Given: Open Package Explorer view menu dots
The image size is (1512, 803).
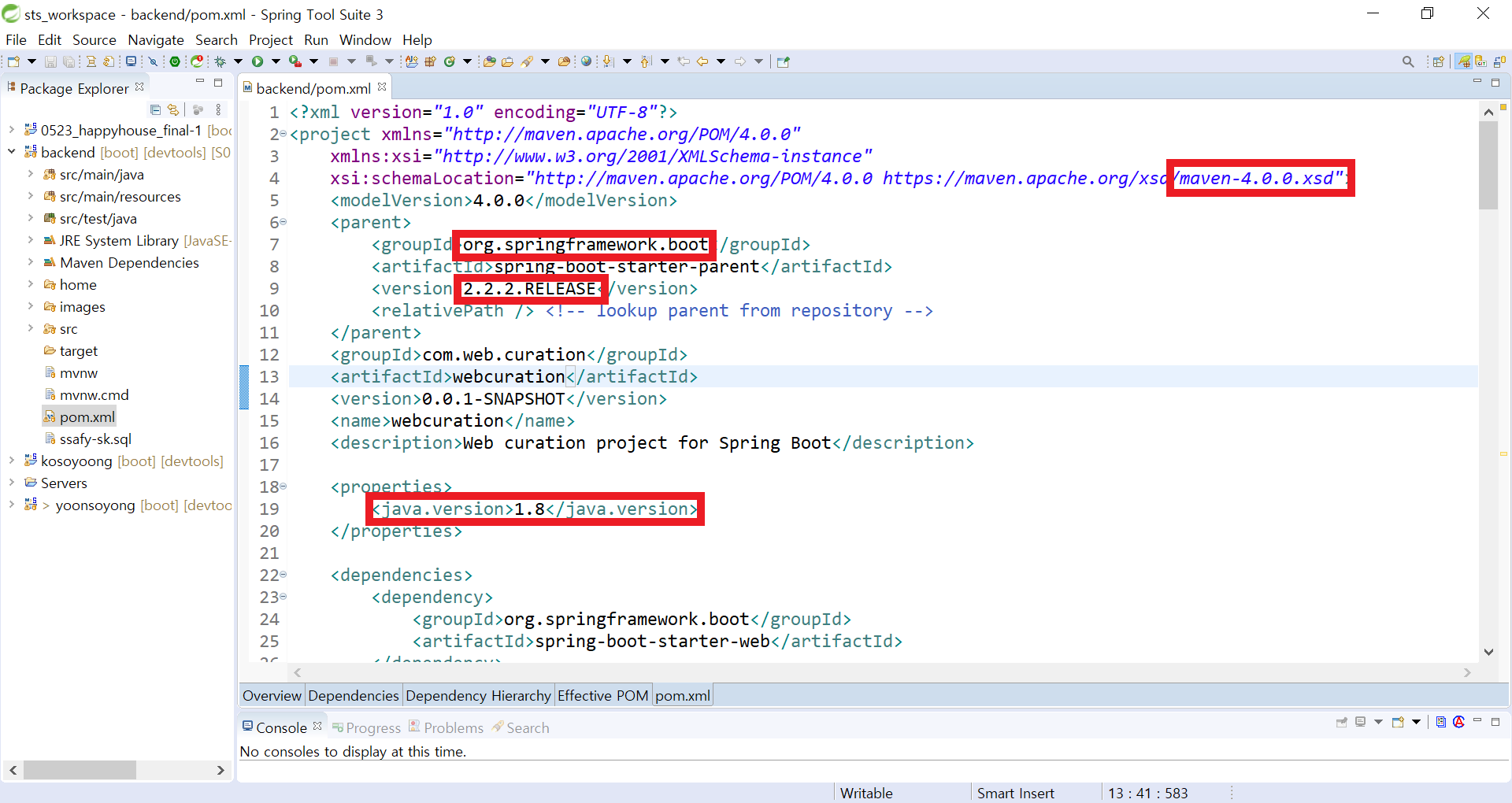Looking at the screenshot, I should [x=218, y=110].
